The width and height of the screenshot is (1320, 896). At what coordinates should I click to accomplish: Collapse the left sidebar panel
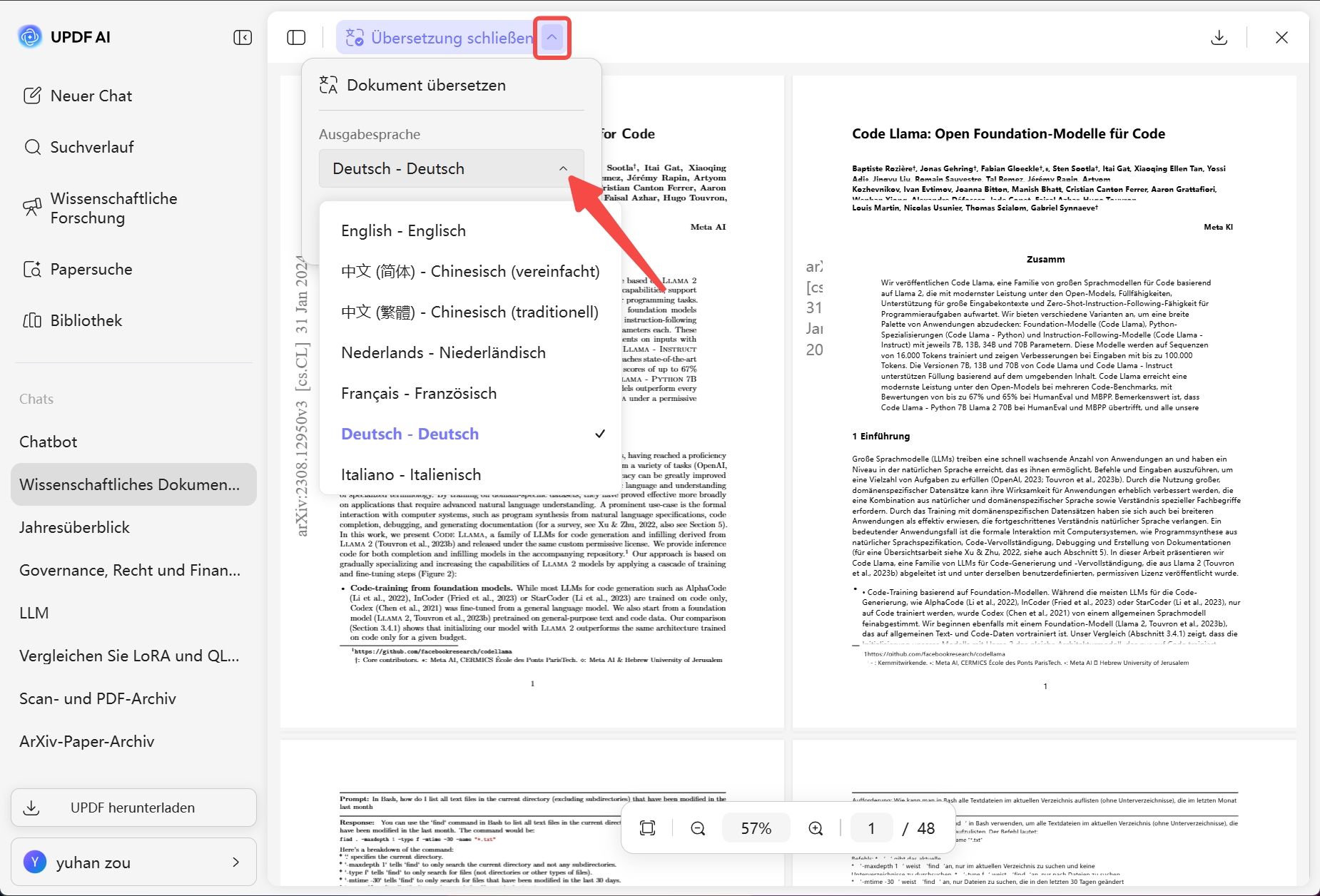pos(243,37)
